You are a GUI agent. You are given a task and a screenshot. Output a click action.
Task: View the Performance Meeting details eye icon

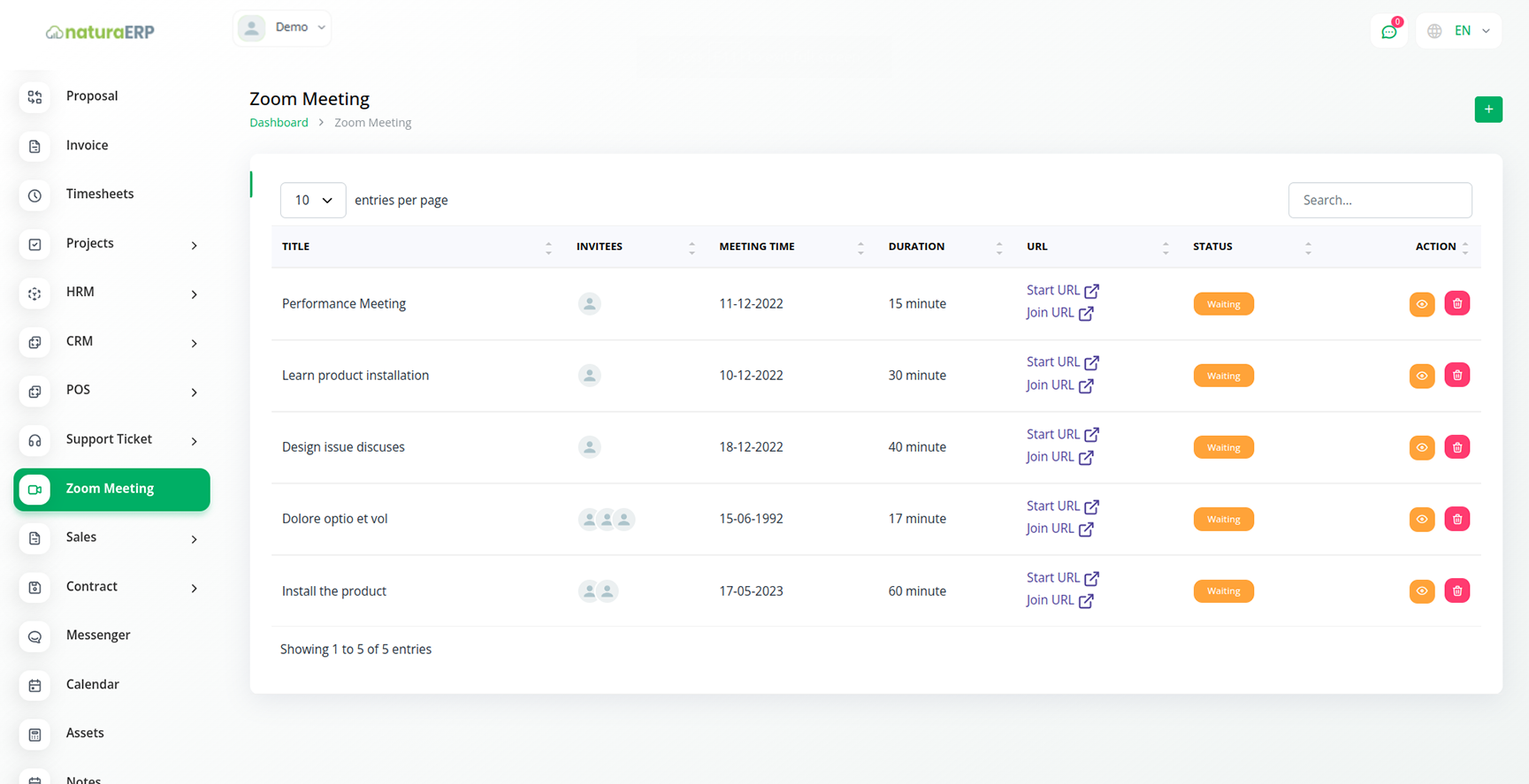tap(1422, 304)
